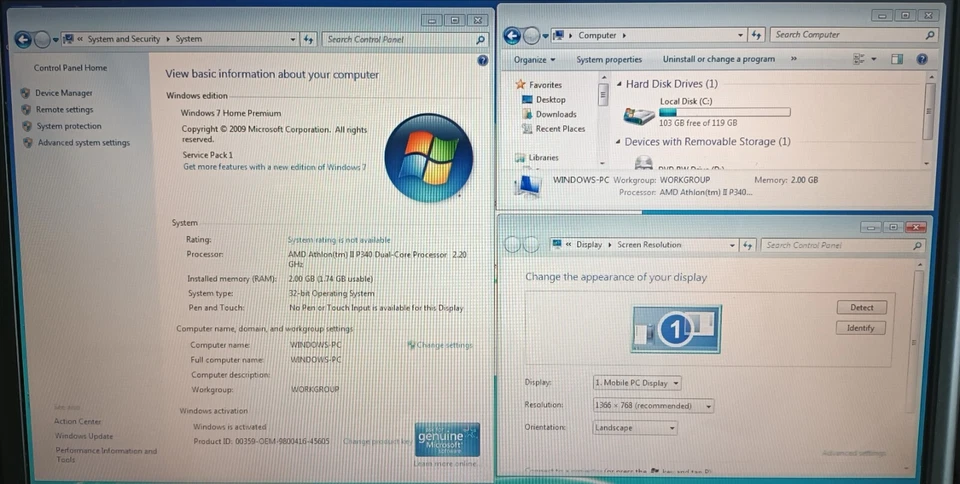
Task: Click Device Manager shield icon
Action: pyautogui.click(x=26, y=93)
